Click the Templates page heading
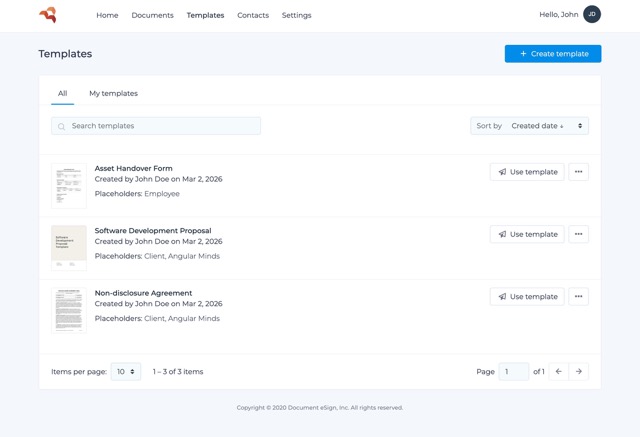 coord(65,54)
